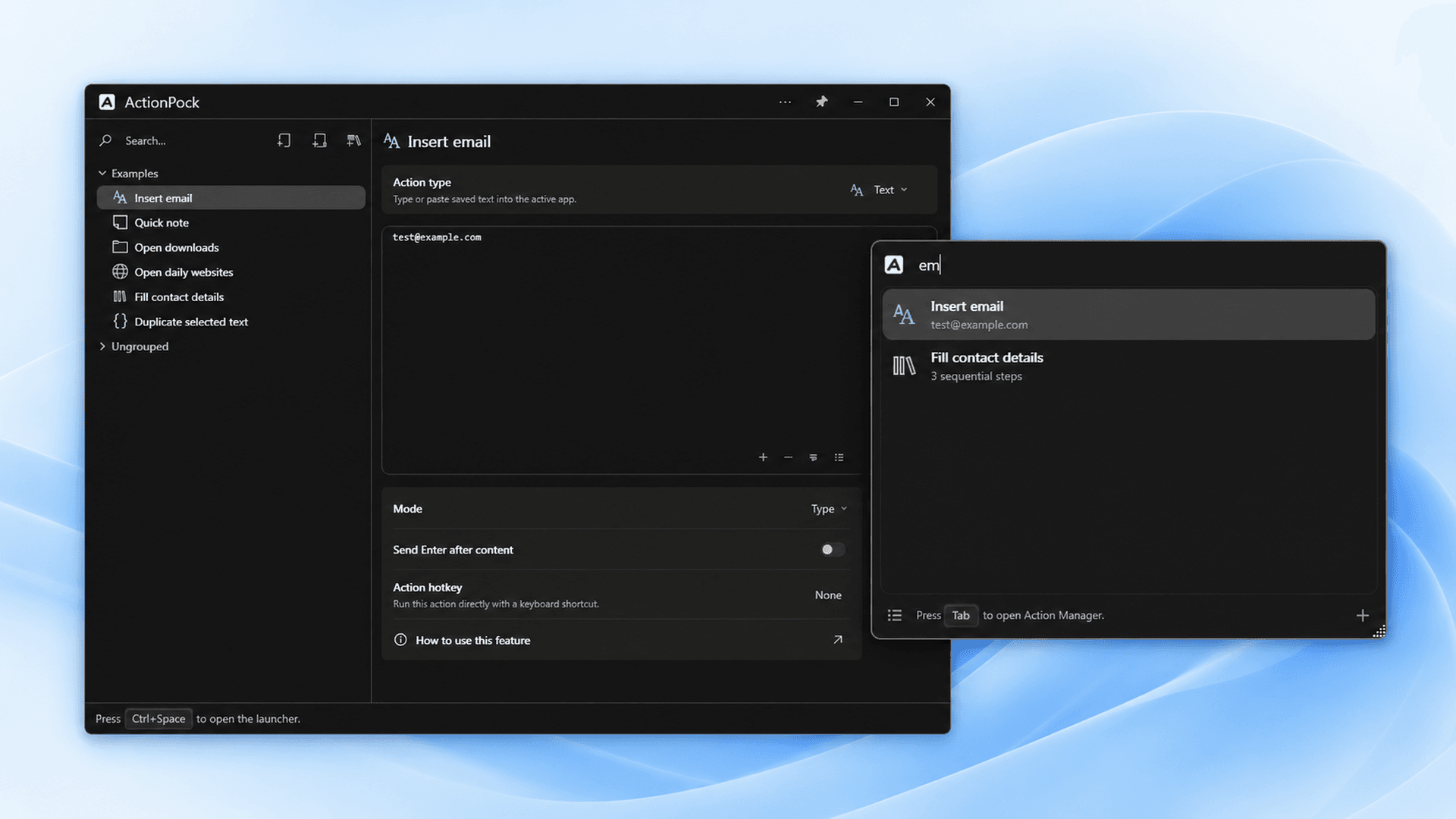
Task: Open the three-dots menu in ActionPock title bar
Action: click(x=785, y=102)
